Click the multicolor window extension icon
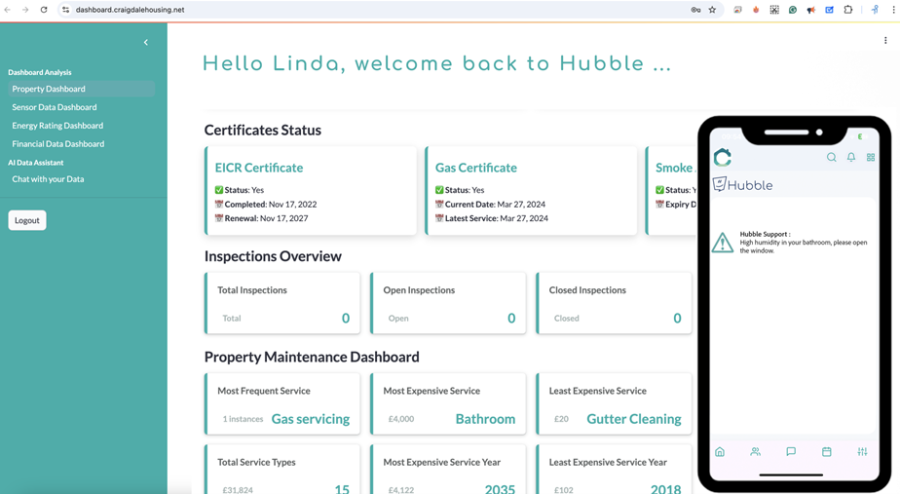This screenshot has height=494, width=900. point(738,10)
